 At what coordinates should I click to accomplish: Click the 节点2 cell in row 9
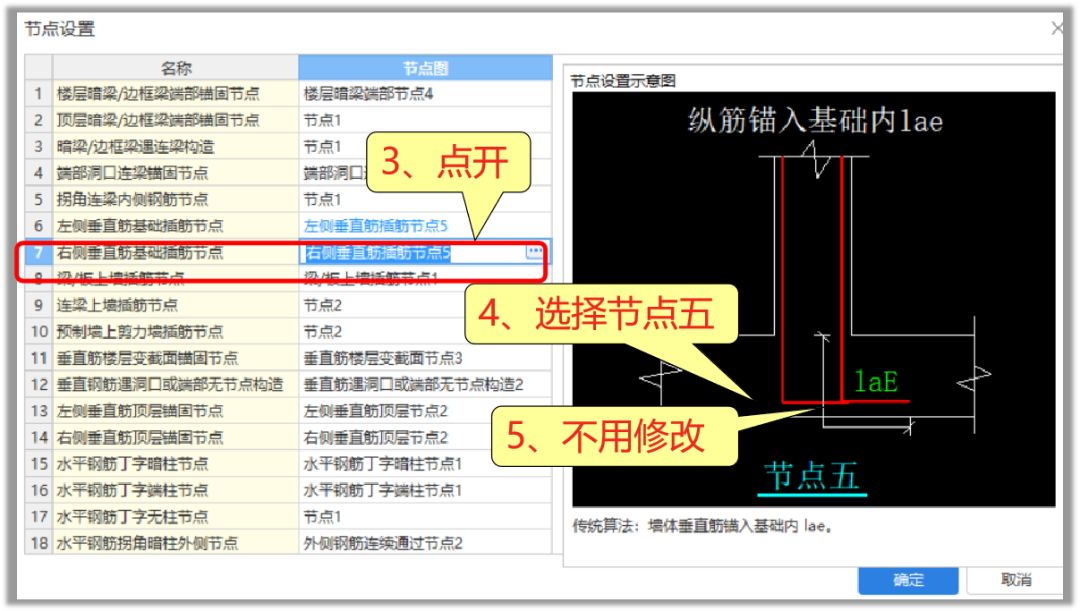425,305
